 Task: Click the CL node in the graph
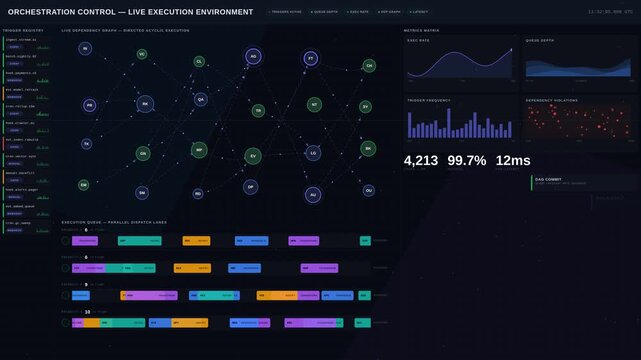pos(199,62)
